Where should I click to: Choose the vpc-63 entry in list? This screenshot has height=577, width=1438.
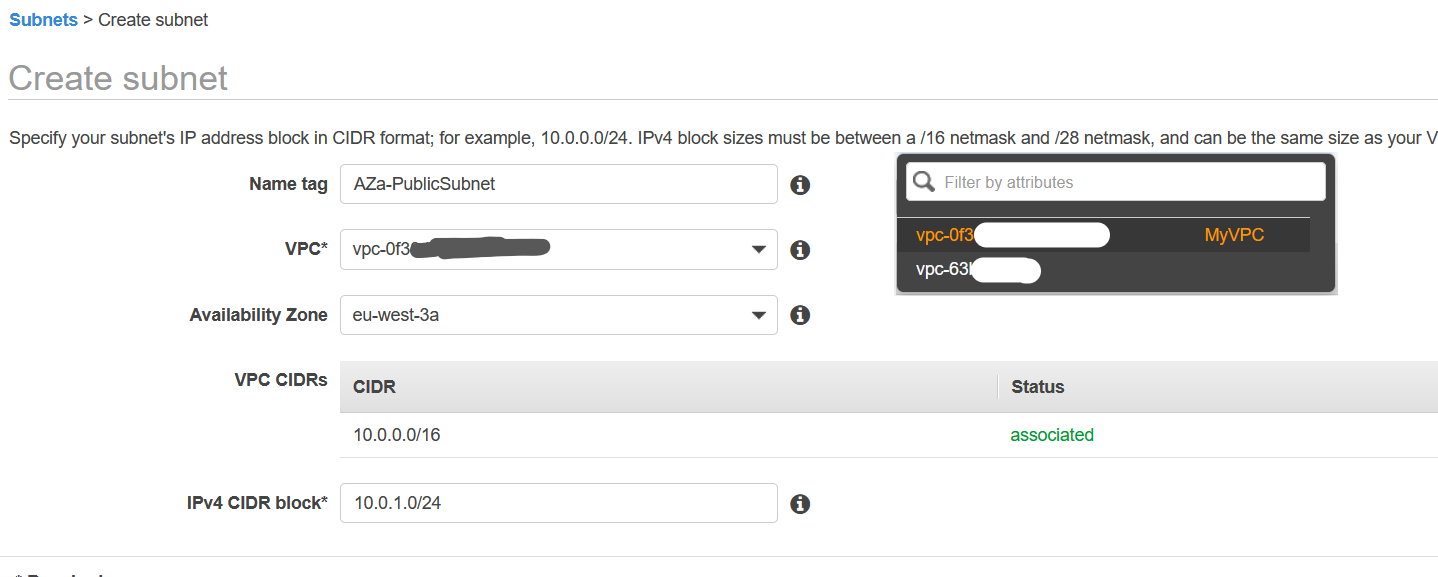coord(1103,270)
